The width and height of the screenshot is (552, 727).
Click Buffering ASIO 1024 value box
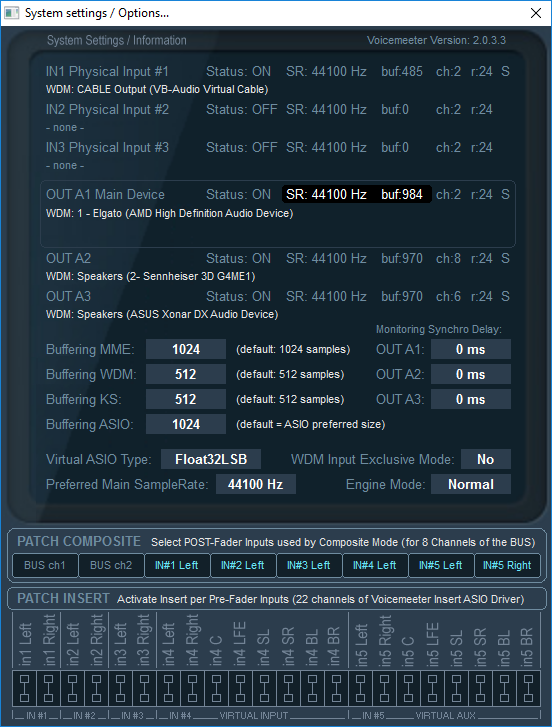[x=186, y=424]
